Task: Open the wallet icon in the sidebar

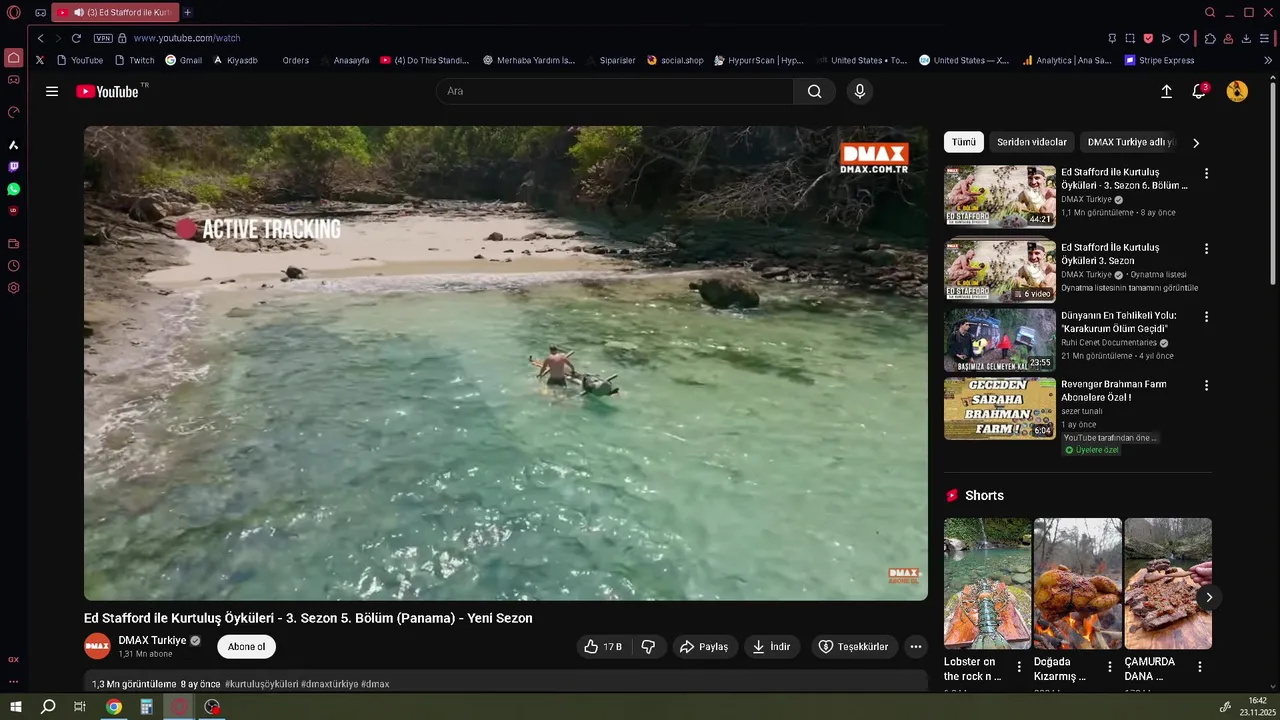Action: pyautogui.click(x=14, y=244)
